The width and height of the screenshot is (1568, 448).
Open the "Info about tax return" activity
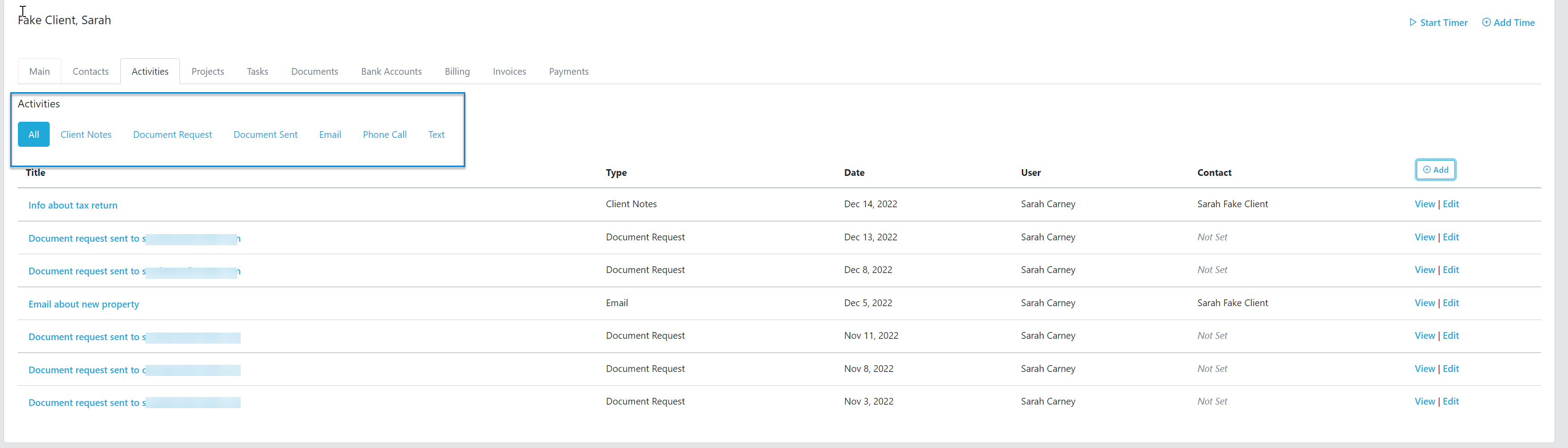[72, 205]
